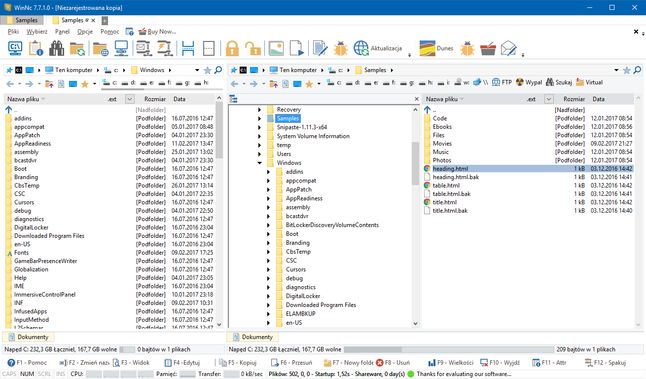This screenshot has height=379, width=646.
Task: Toggle favorite star in right address bar
Action: [x=627, y=70]
